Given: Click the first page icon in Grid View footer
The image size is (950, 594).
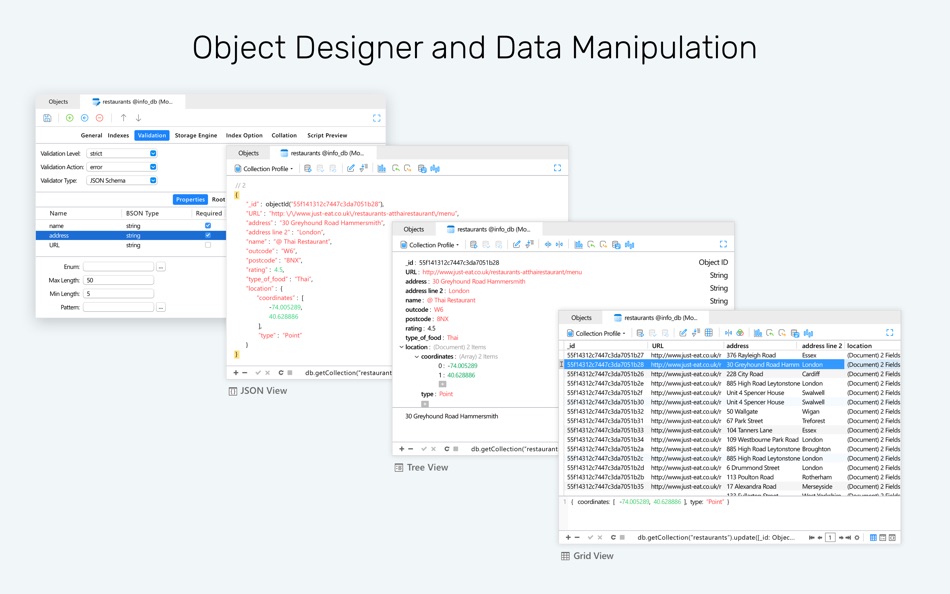Looking at the screenshot, I should [x=812, y=538].
